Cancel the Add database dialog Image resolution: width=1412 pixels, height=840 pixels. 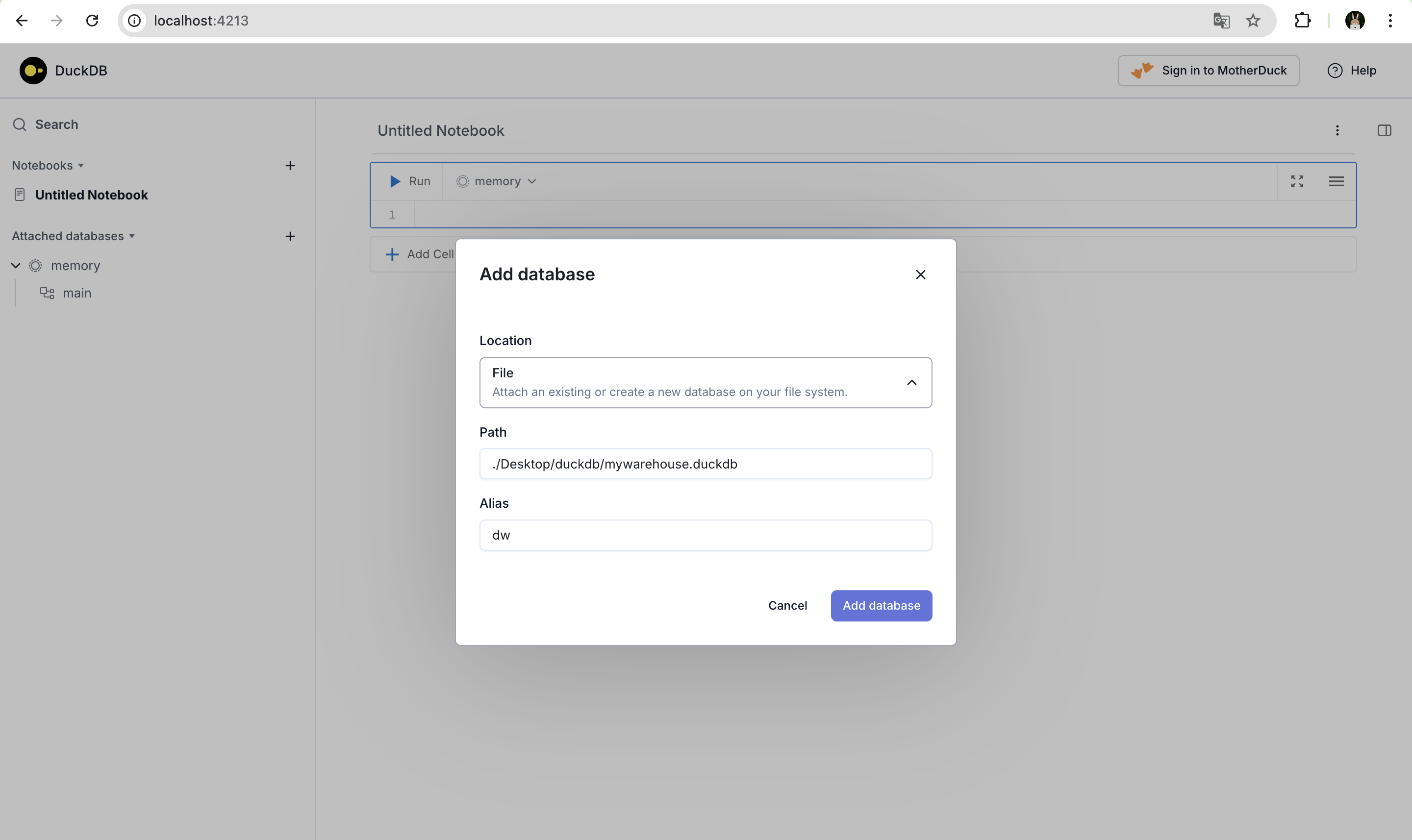coord(787,605)
